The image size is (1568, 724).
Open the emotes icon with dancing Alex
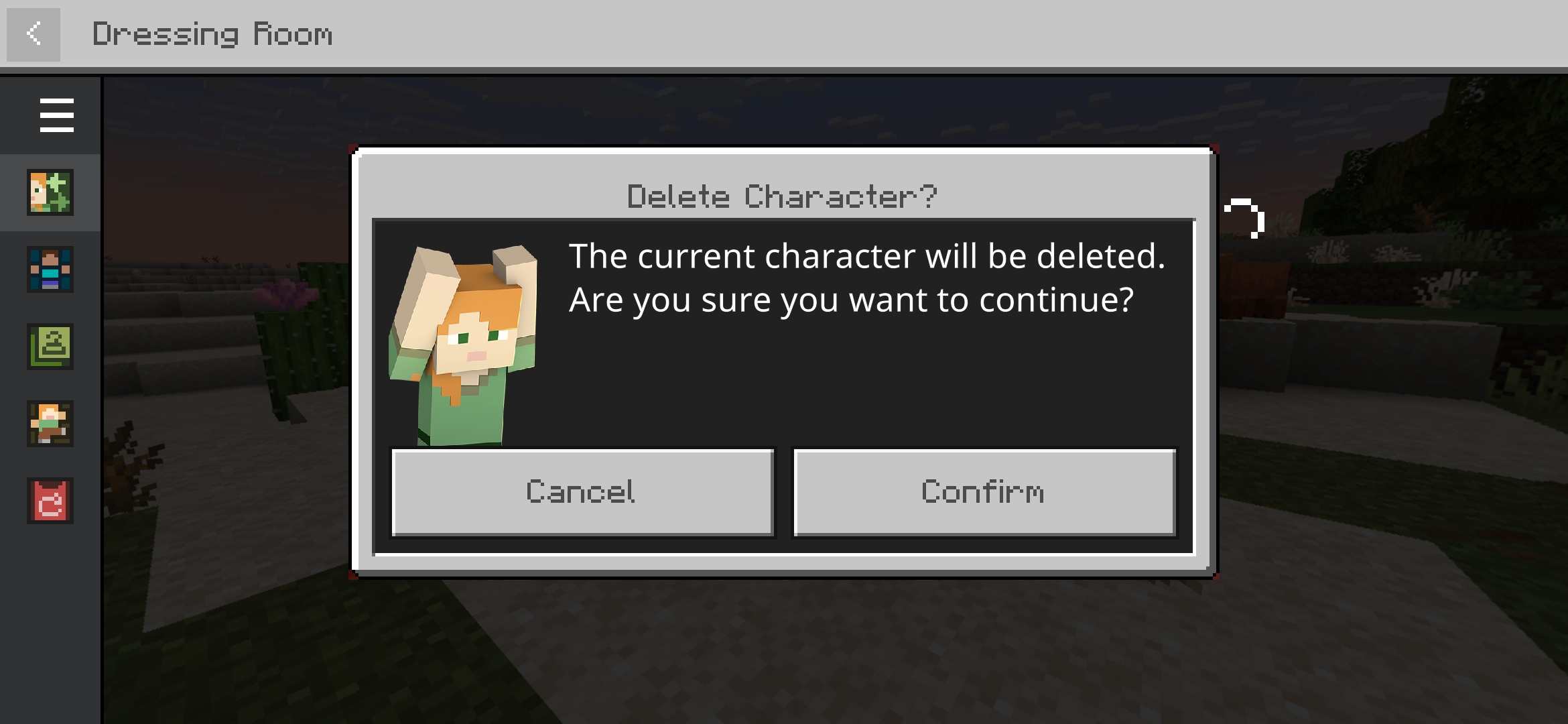pyautogui.click(x=50, y=424)
